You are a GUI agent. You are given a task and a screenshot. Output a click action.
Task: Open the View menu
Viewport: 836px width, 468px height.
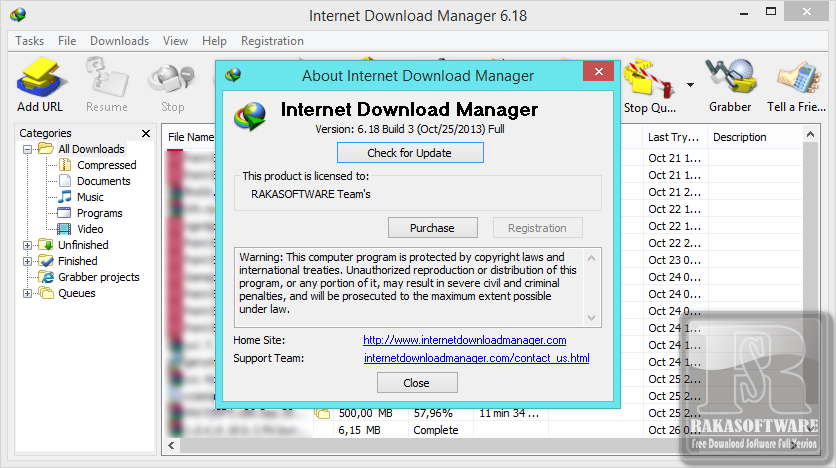tap(175, 41)
